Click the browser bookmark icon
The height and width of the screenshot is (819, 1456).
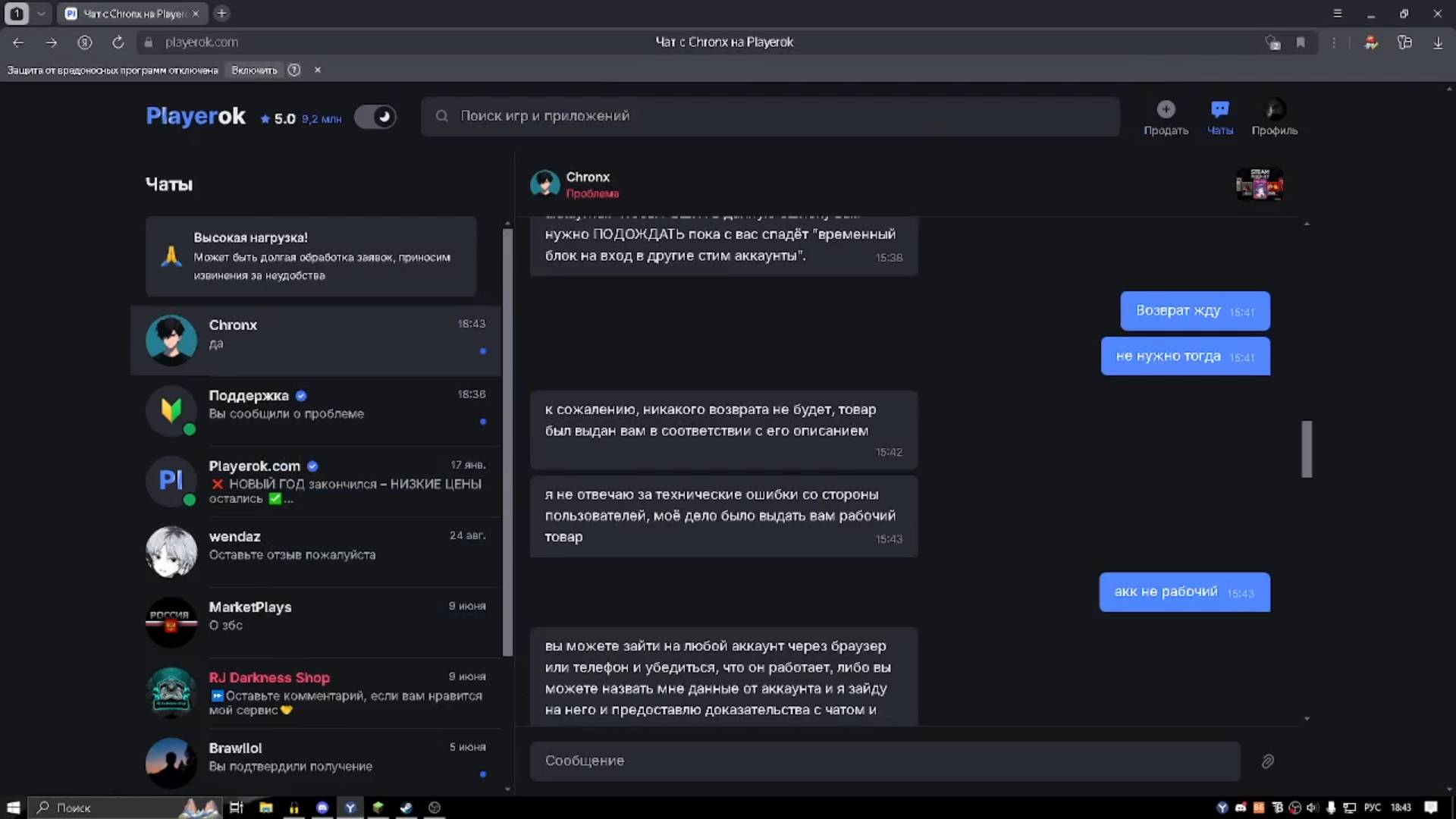(x=1301, y=42)
